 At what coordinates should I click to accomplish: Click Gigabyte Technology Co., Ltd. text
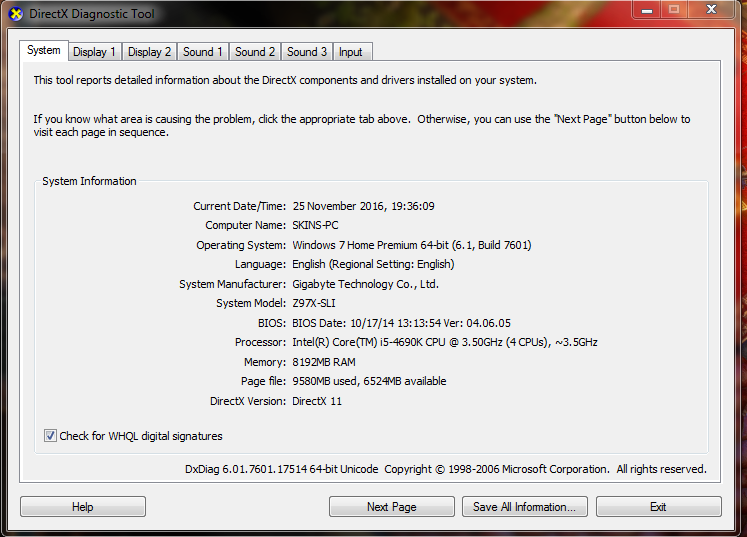pyautogui.click(x=365, y=284)
